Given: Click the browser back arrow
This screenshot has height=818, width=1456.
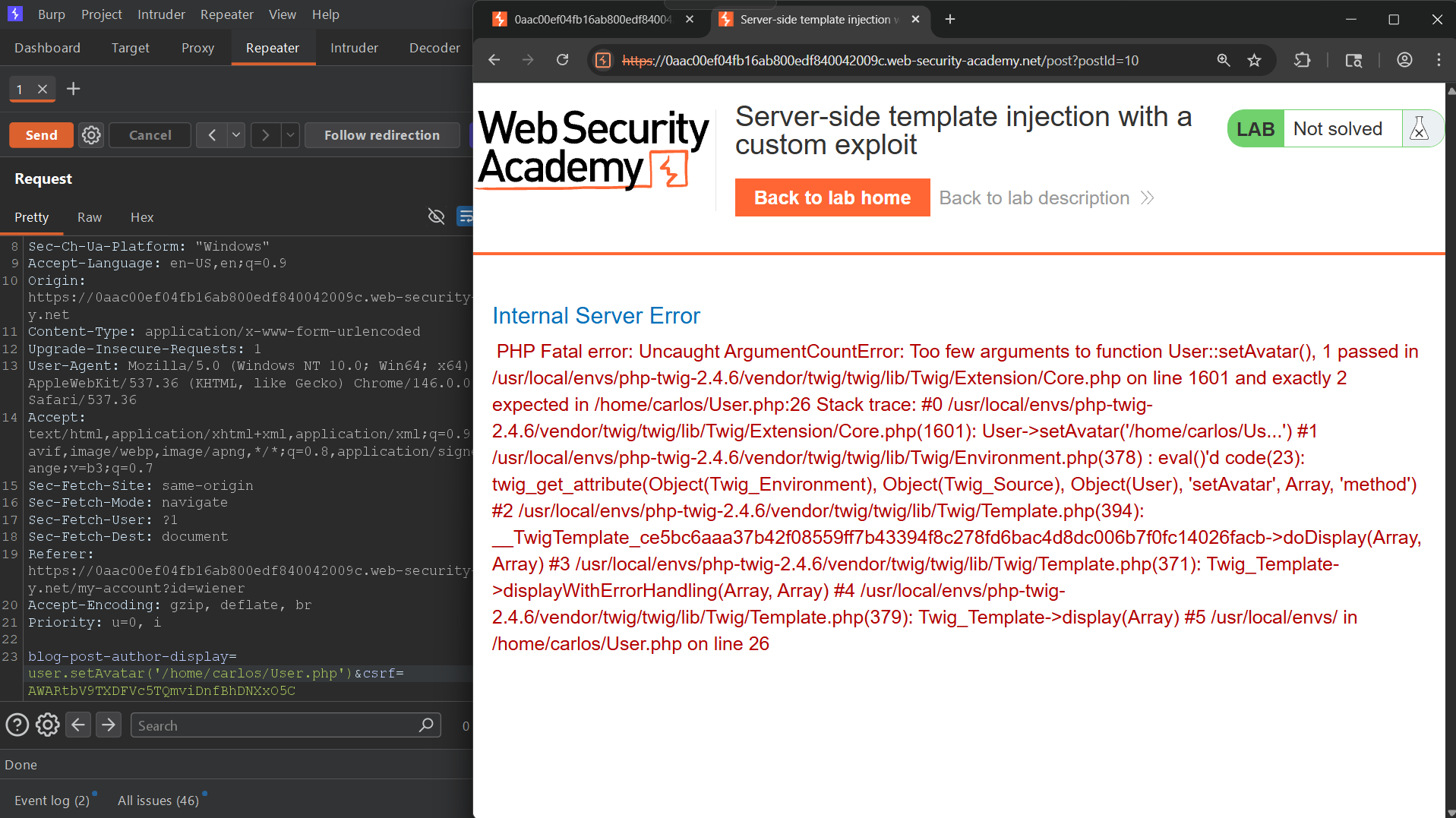Looking at the screenshot, I should (x=494, y=60).
